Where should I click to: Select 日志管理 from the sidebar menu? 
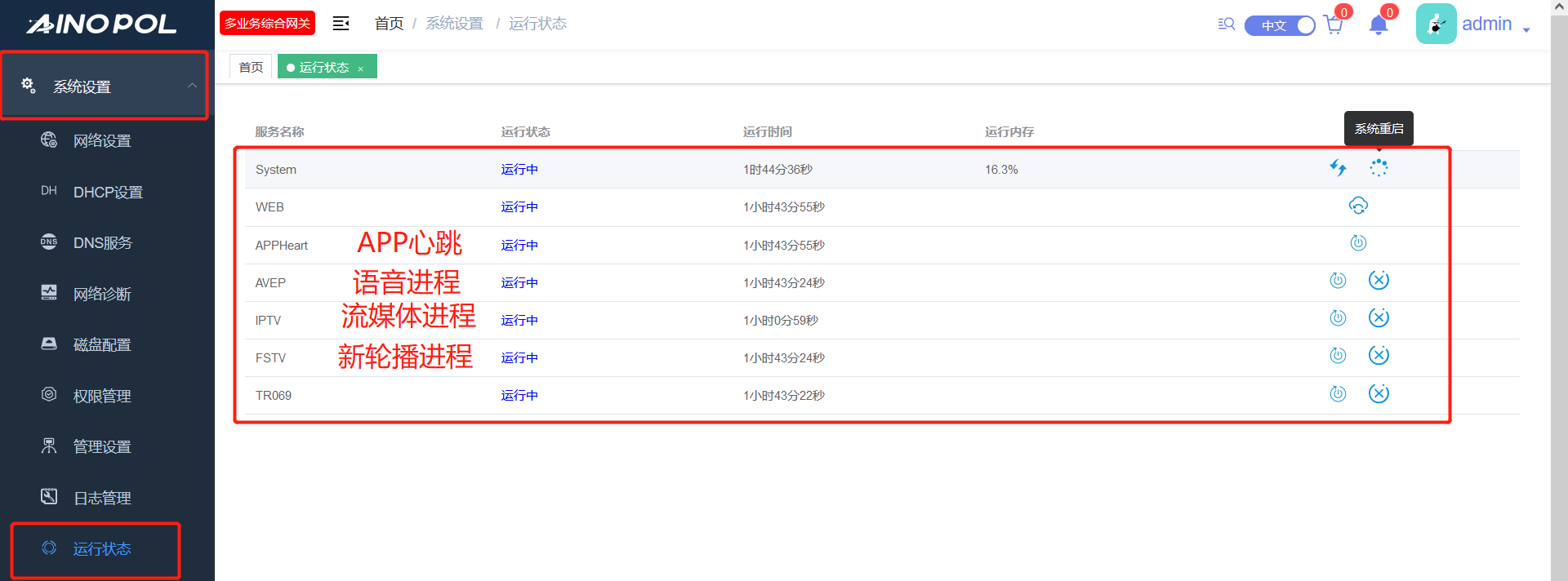tap(102, 498)
